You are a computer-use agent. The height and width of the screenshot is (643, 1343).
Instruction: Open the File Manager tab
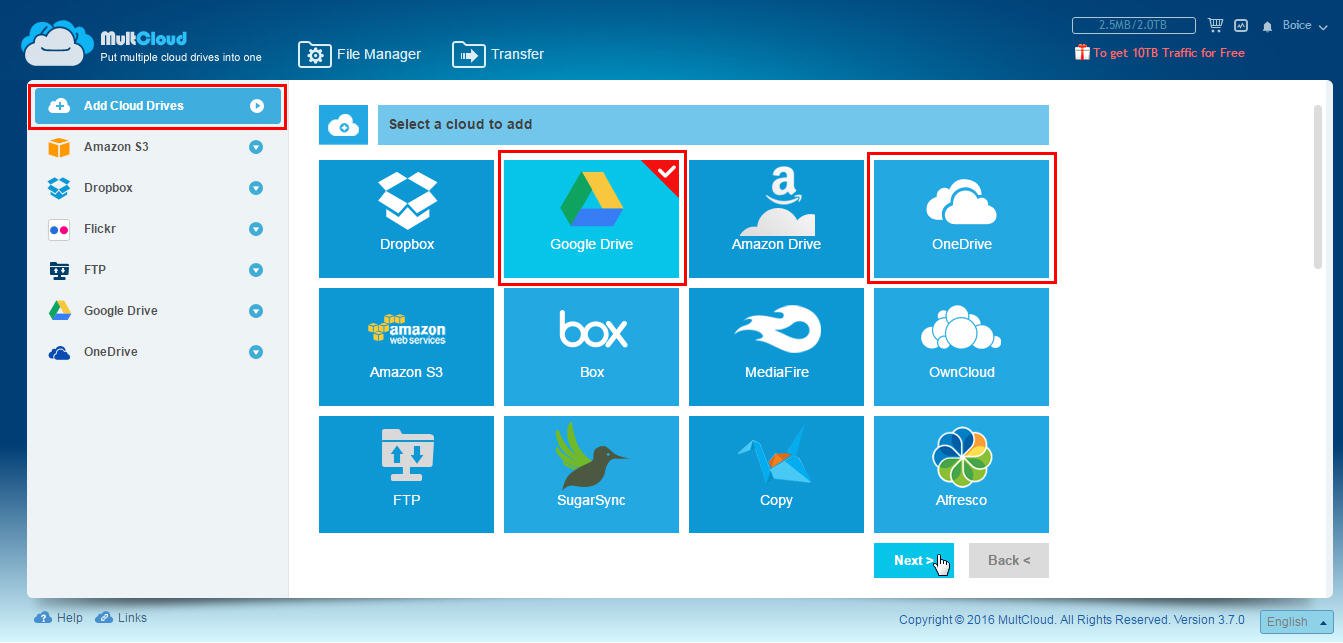360,54
